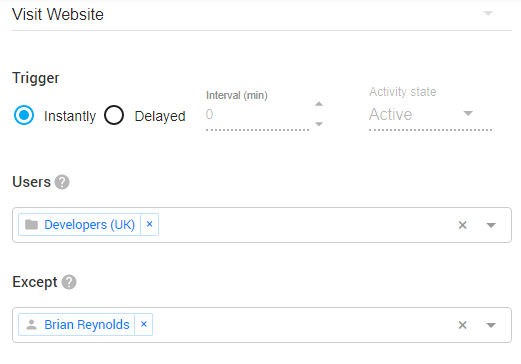Screen dimensions: 521x364
Task: Expand the Users selection dropdown arrow
Action: click(x=491, y=225)
